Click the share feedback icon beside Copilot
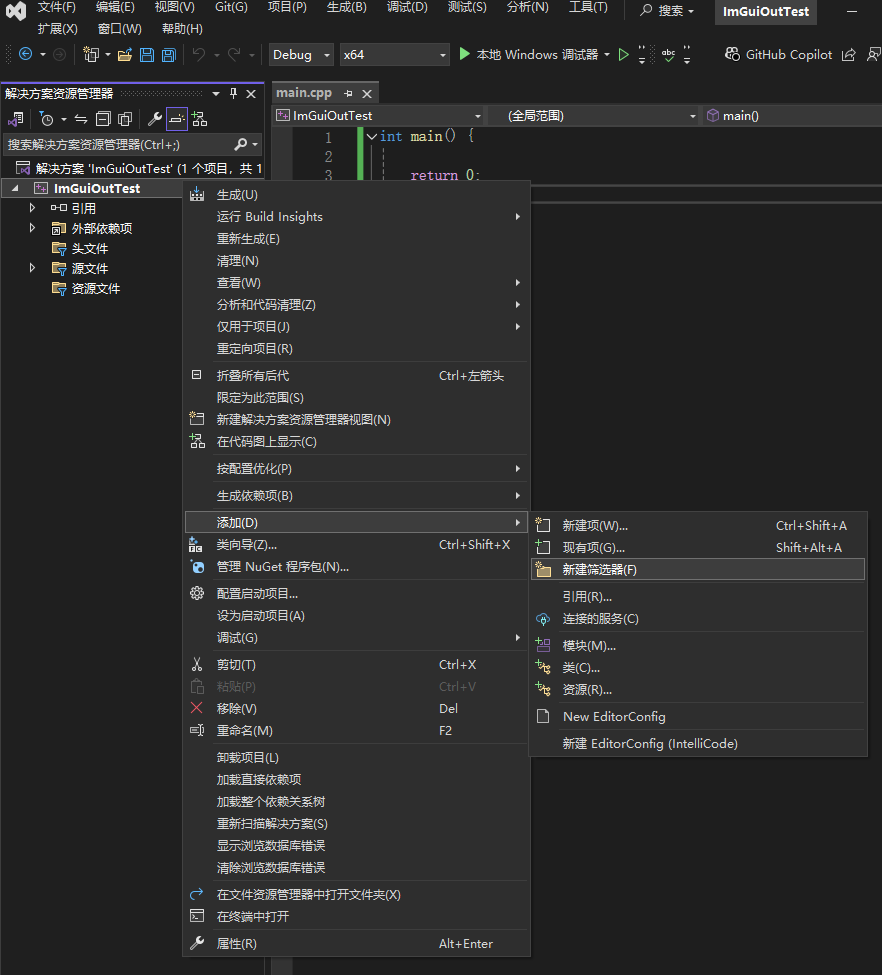 click(x=848, y=55)
